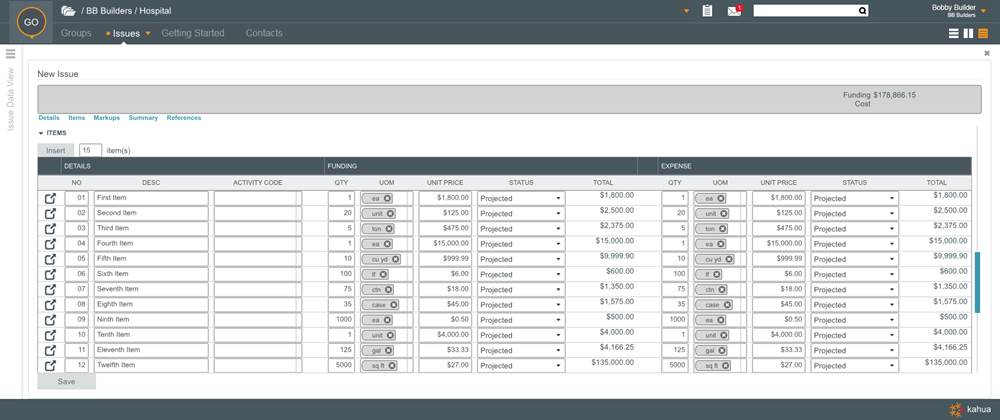Click the search magnifier icon

pyautogui.click(x=863, y=11)
